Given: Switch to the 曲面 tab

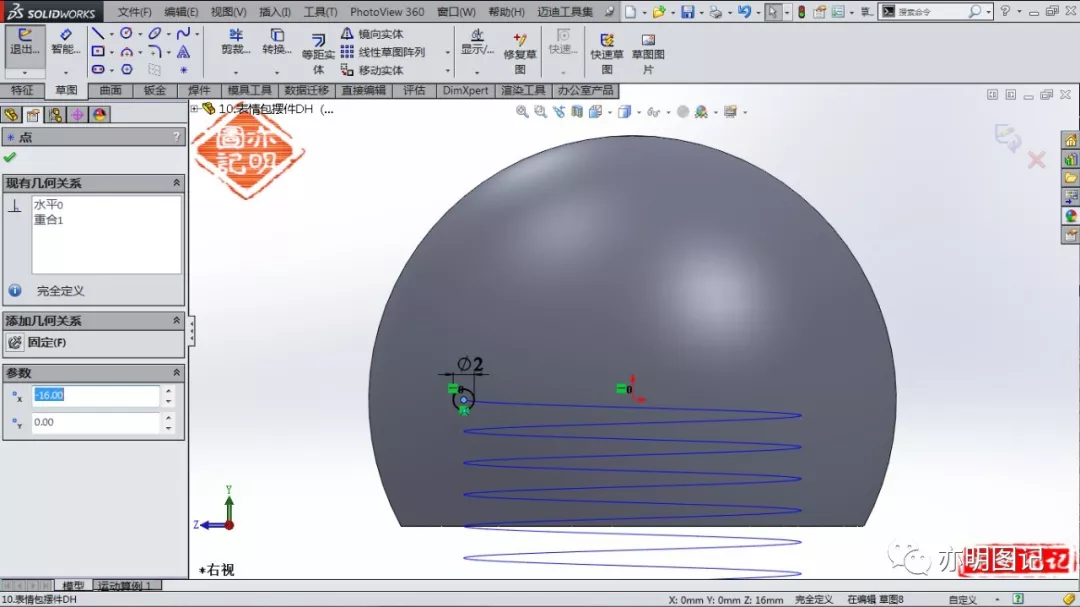Looking at the screenshot, I should (110, 90).
